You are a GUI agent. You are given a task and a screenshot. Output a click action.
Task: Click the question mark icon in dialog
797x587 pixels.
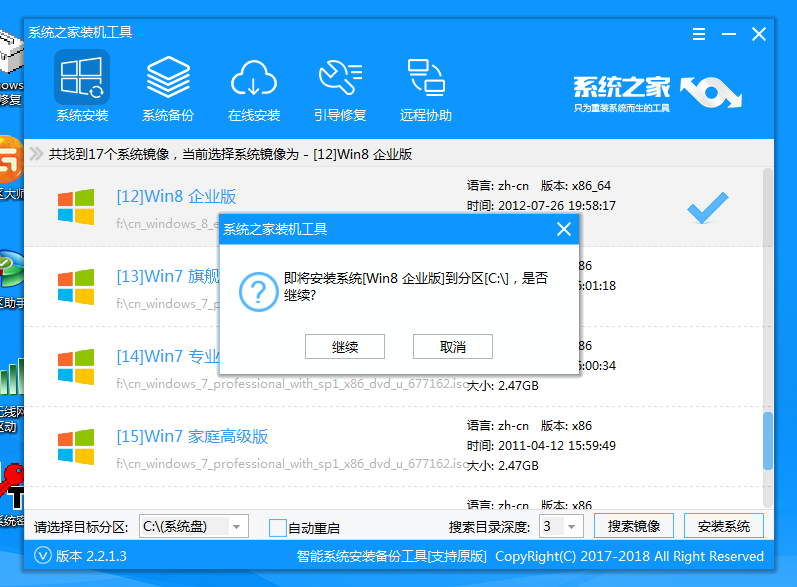point(259,290)
